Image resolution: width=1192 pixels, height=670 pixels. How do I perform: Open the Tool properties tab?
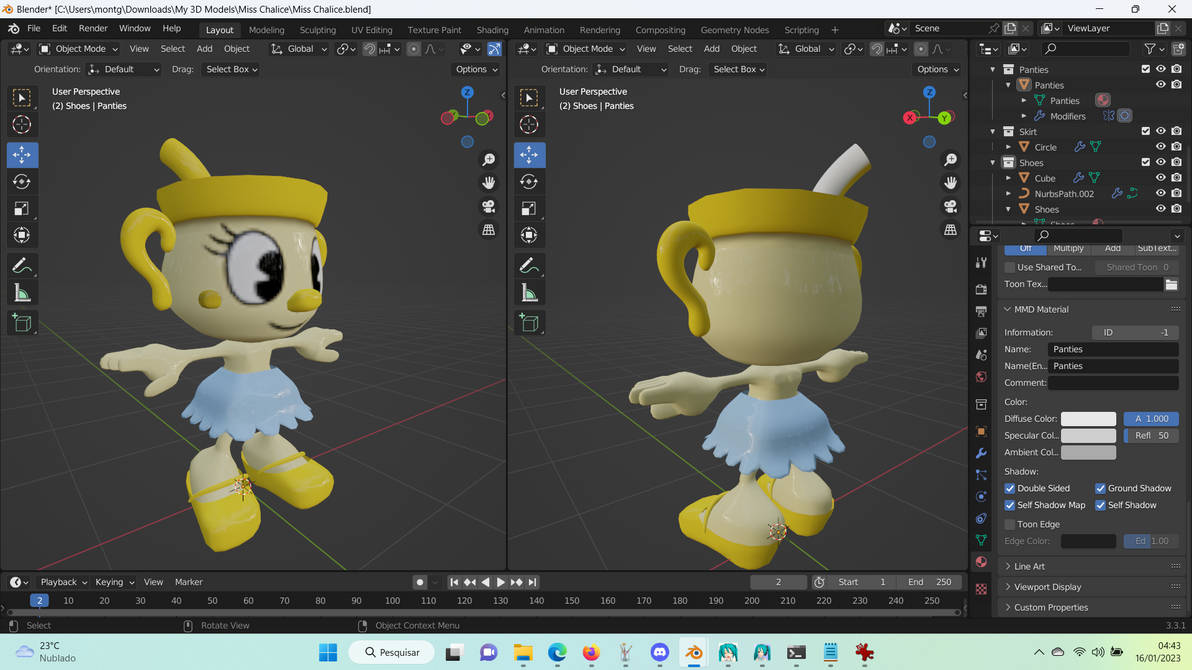[x=981, y=262]
